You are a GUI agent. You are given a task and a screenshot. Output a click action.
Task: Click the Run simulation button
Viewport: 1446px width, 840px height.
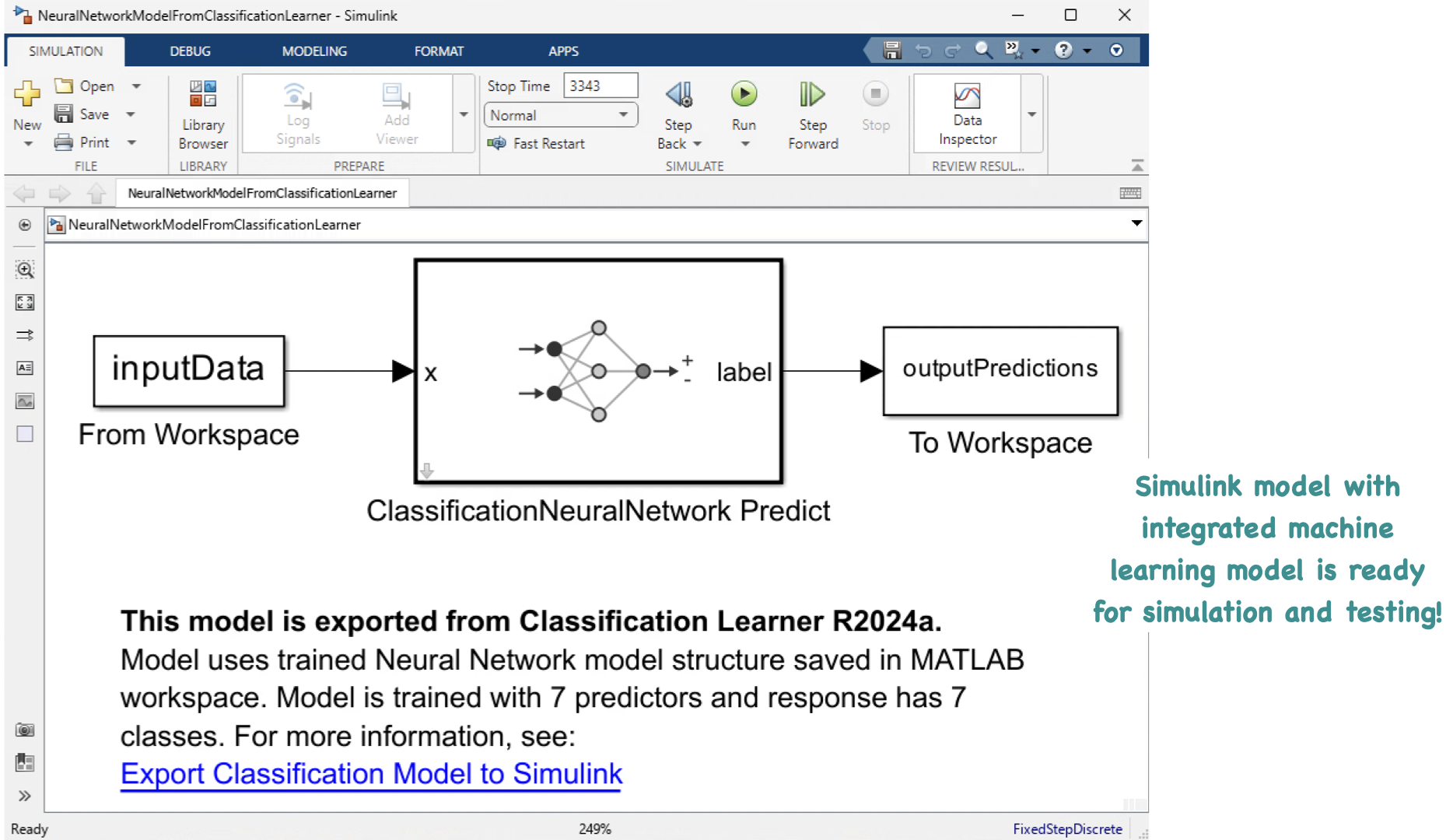pyautogui.click(x=744, y=95)
